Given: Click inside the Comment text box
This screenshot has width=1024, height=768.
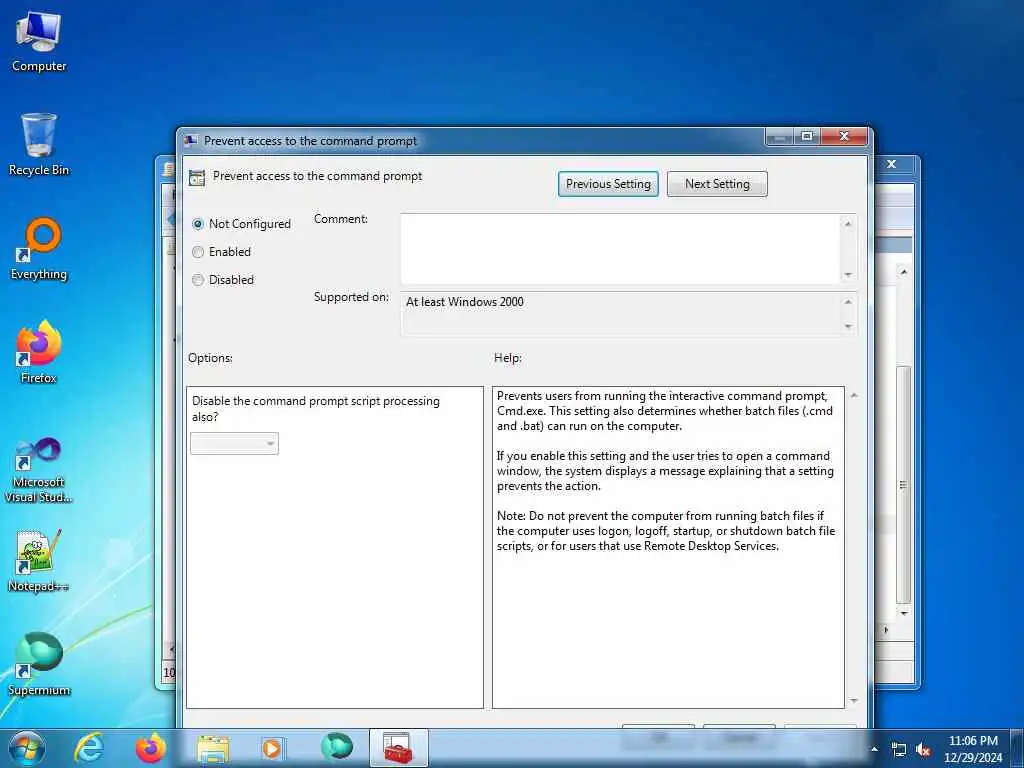Looking at the screenshot, I should 620,248.
